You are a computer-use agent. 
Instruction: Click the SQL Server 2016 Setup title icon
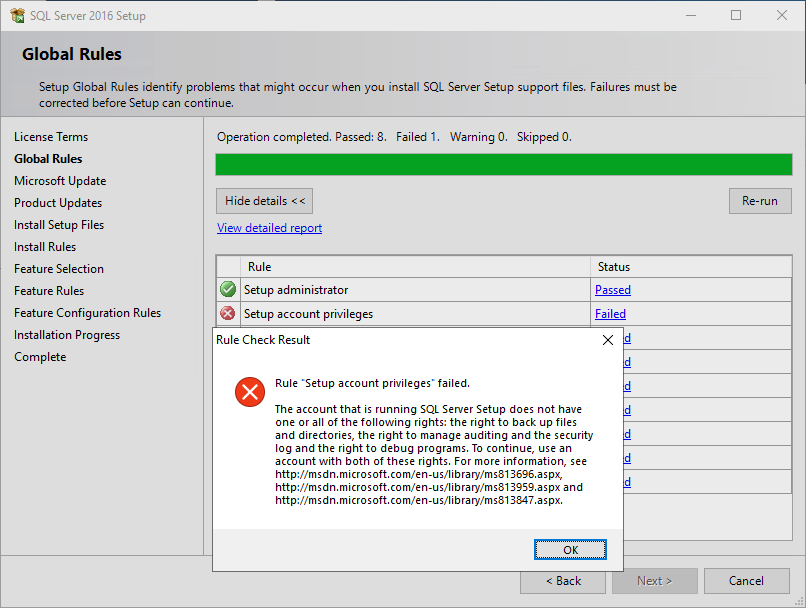(x=17, y=15)
